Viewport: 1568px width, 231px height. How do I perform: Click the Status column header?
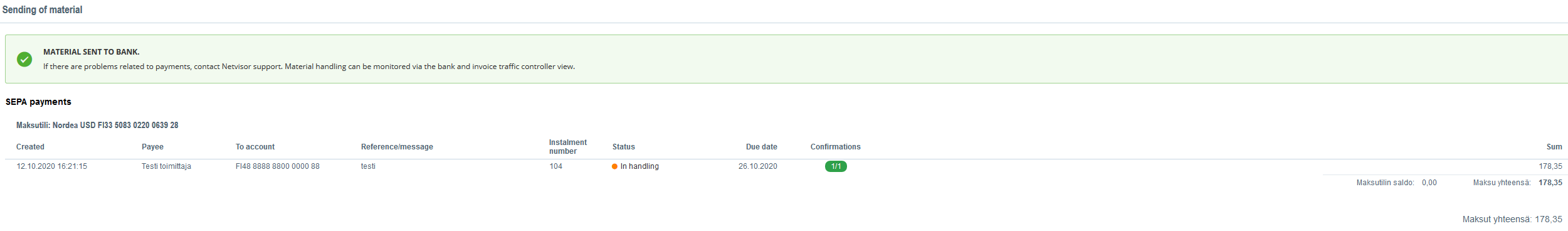(x=624, y=147)
